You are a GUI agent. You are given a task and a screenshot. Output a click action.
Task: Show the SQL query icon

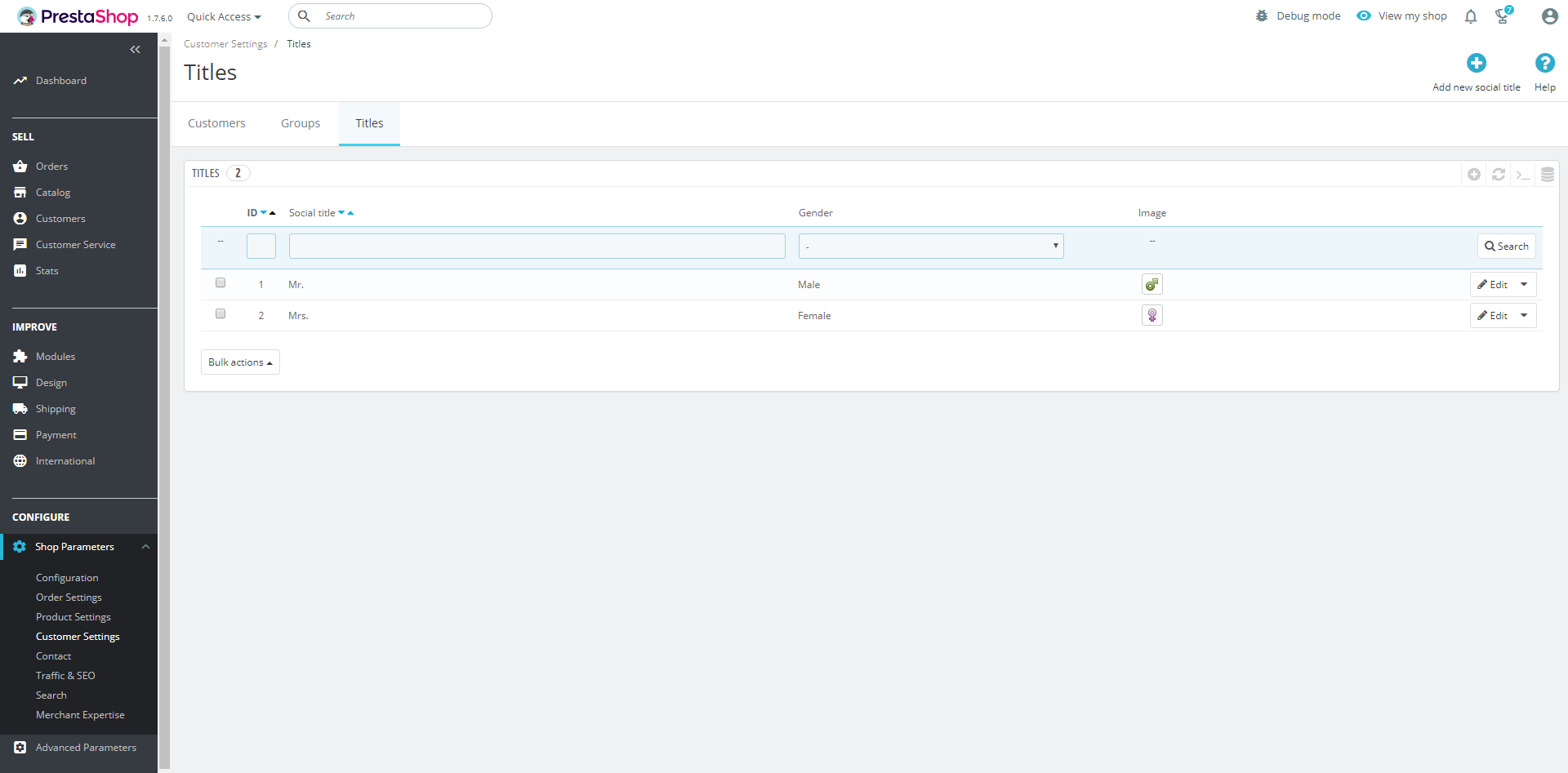[x=1523, y=175]
